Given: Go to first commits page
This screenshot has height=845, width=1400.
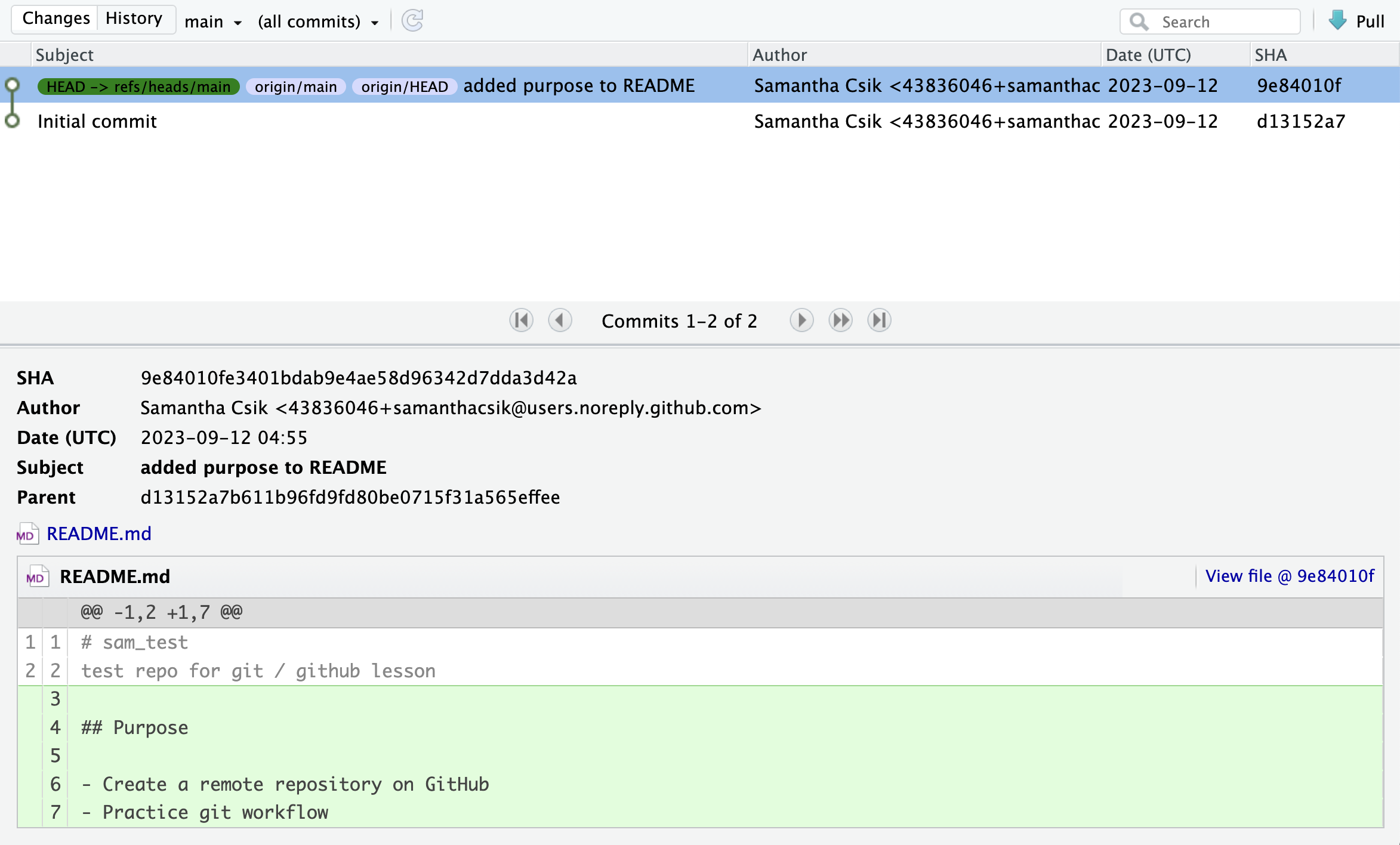Looking at the screenshot, I should pos(521,320).
